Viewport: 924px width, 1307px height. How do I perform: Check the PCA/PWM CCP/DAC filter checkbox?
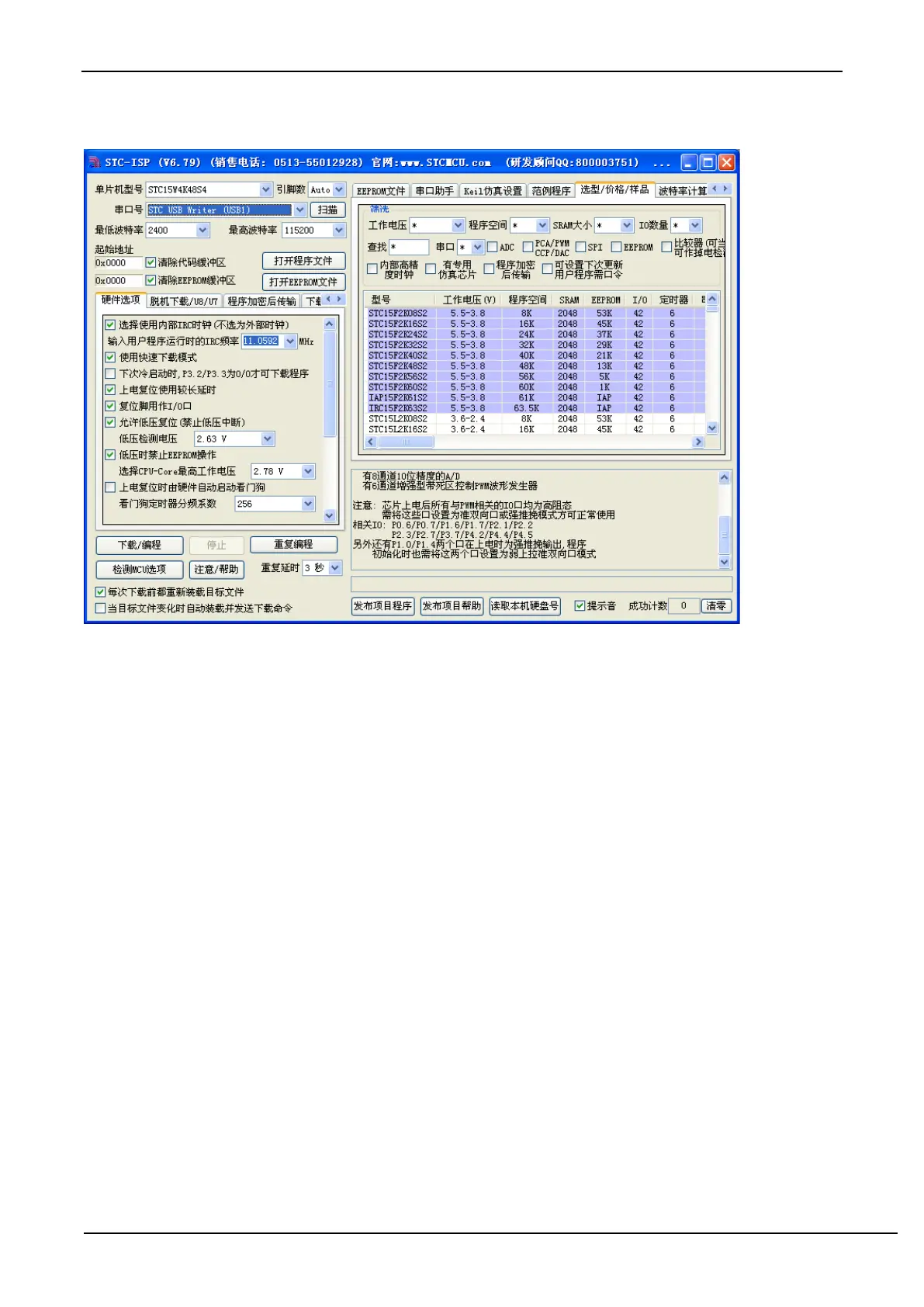tap(528, 247)
